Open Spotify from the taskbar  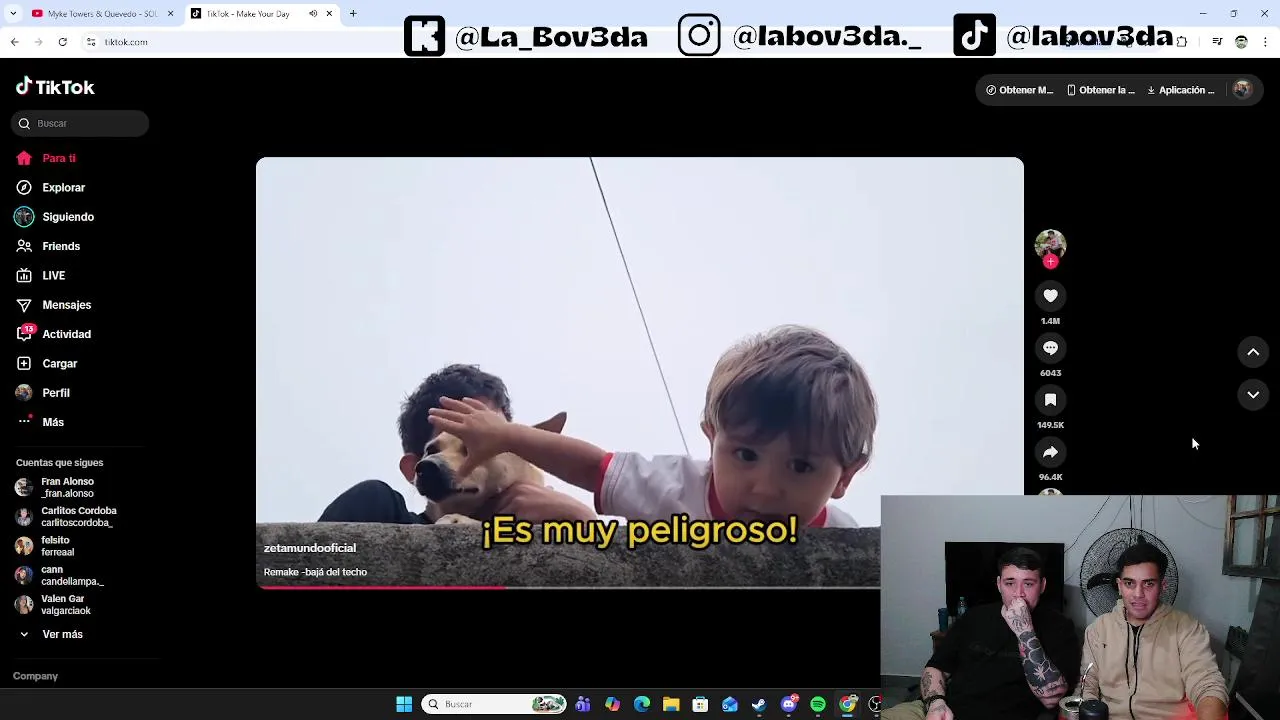[818, 704]
